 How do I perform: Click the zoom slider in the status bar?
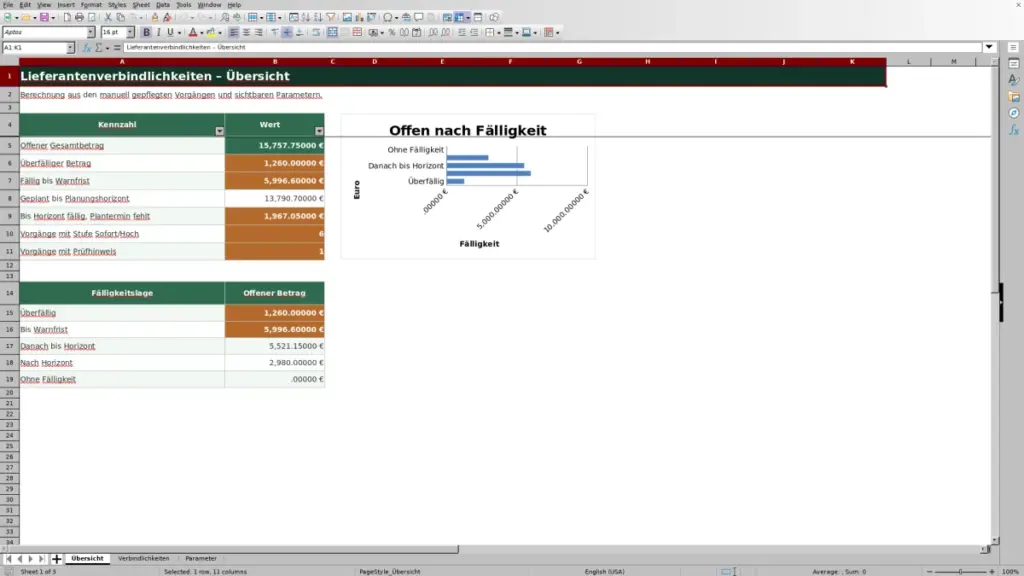(961, 572)
